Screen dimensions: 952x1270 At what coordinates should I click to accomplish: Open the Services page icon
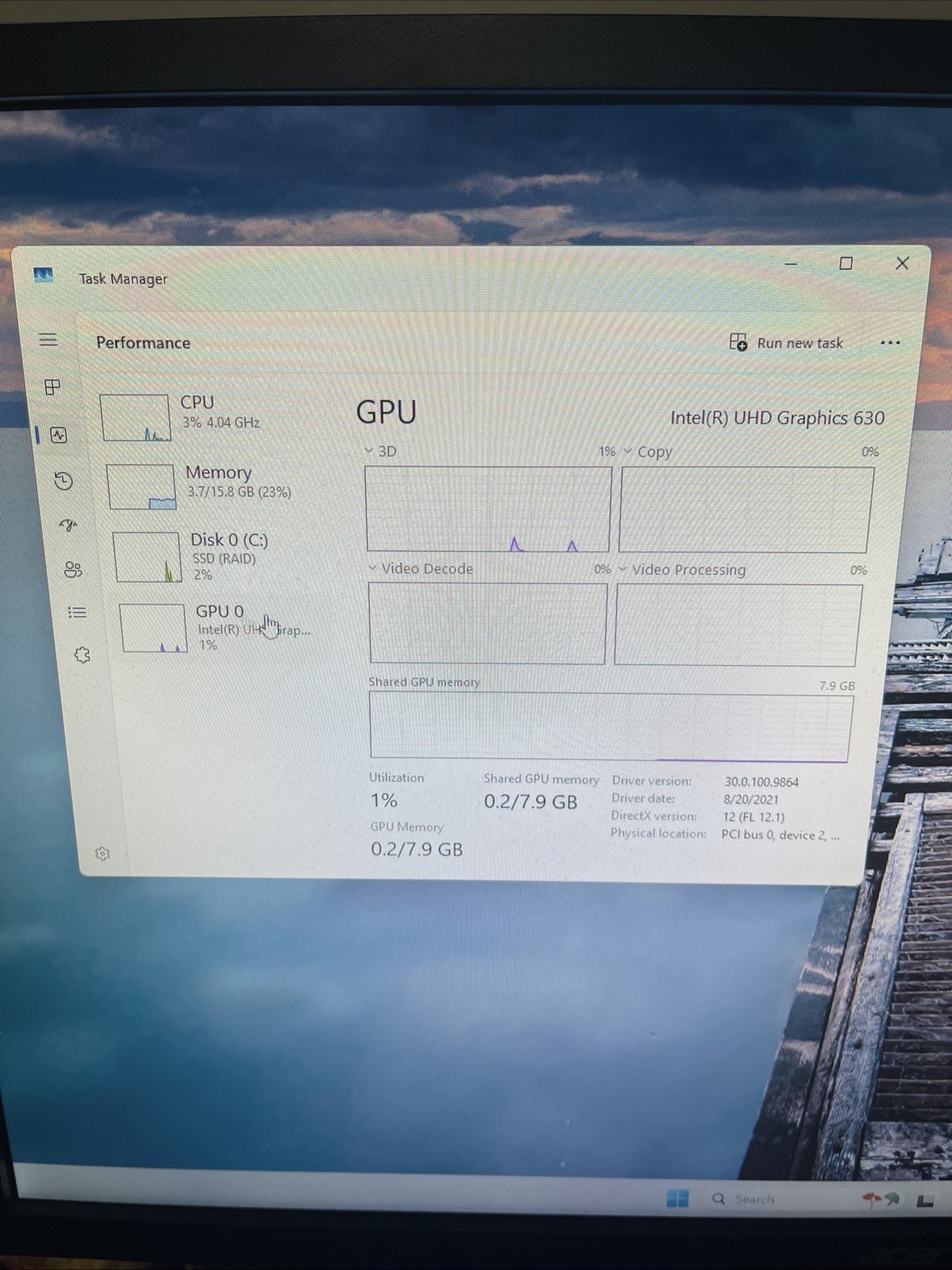pyautogui.click(x=82, y=654)
